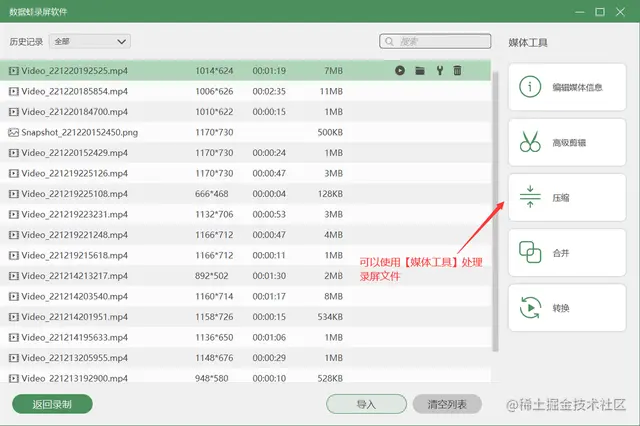Click the 媒体工具 panel heading
The height and width of the screenshot is (426, 640).
pos(528,42)
